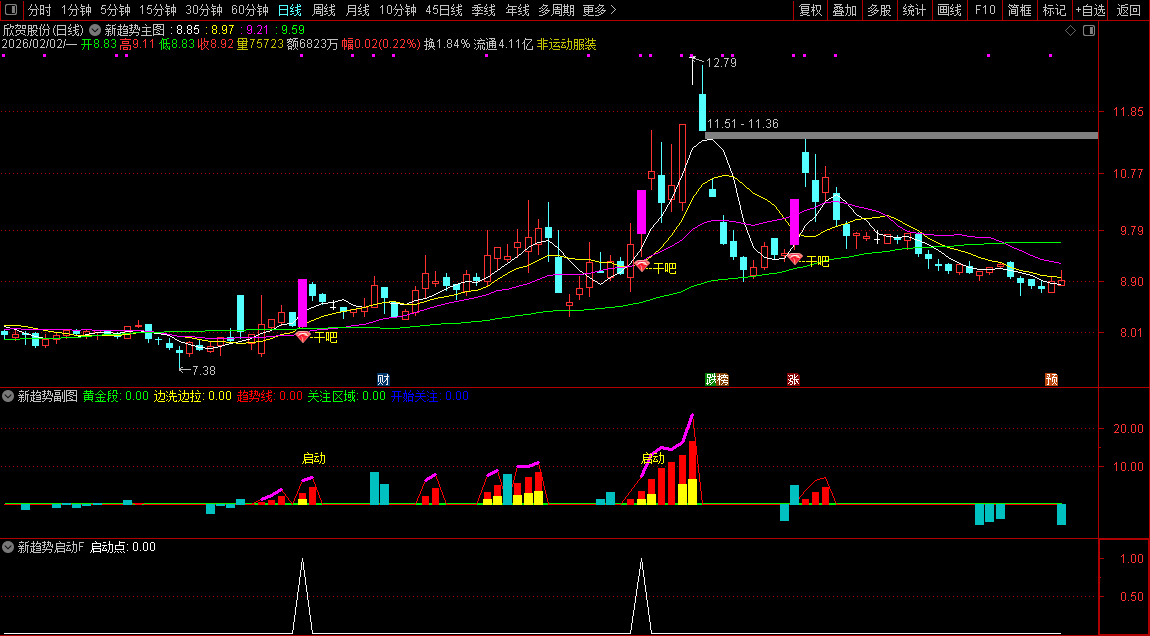Click the 标记 mark button
This screenshot has width=1150, height=636.
pyautogui.click(x=1054, y=10)
